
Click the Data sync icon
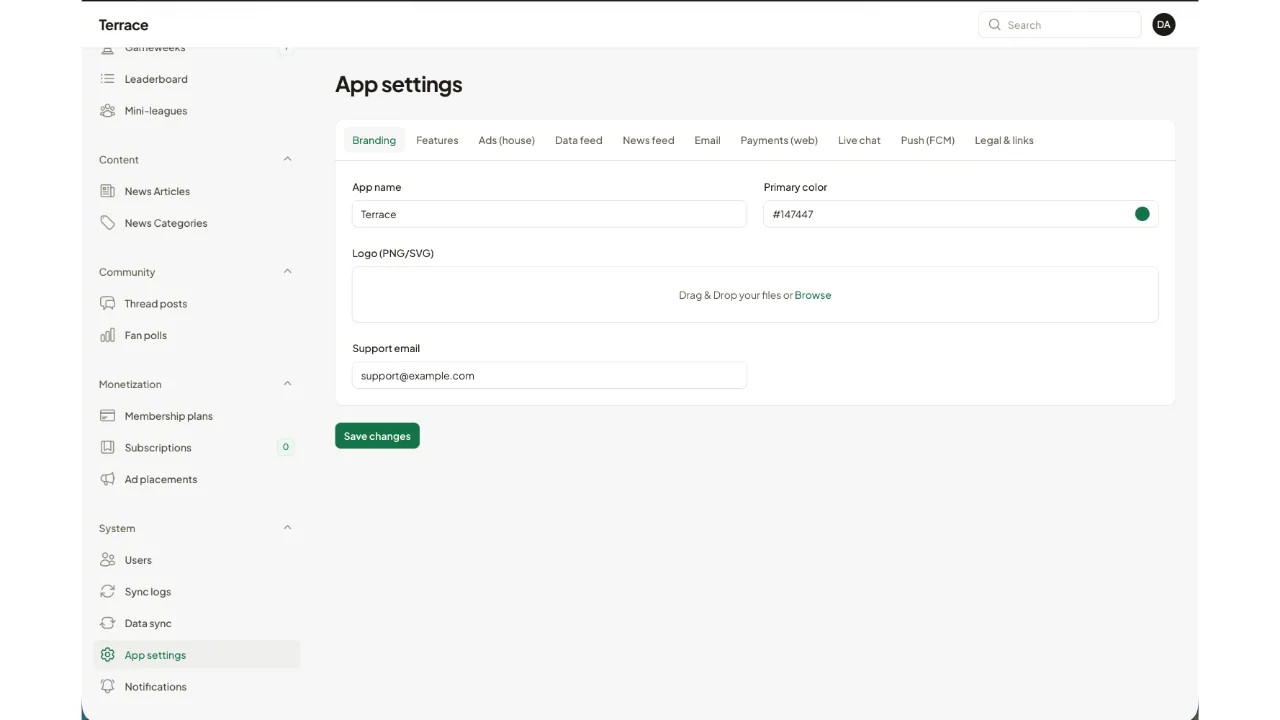(x=108, y=623)
